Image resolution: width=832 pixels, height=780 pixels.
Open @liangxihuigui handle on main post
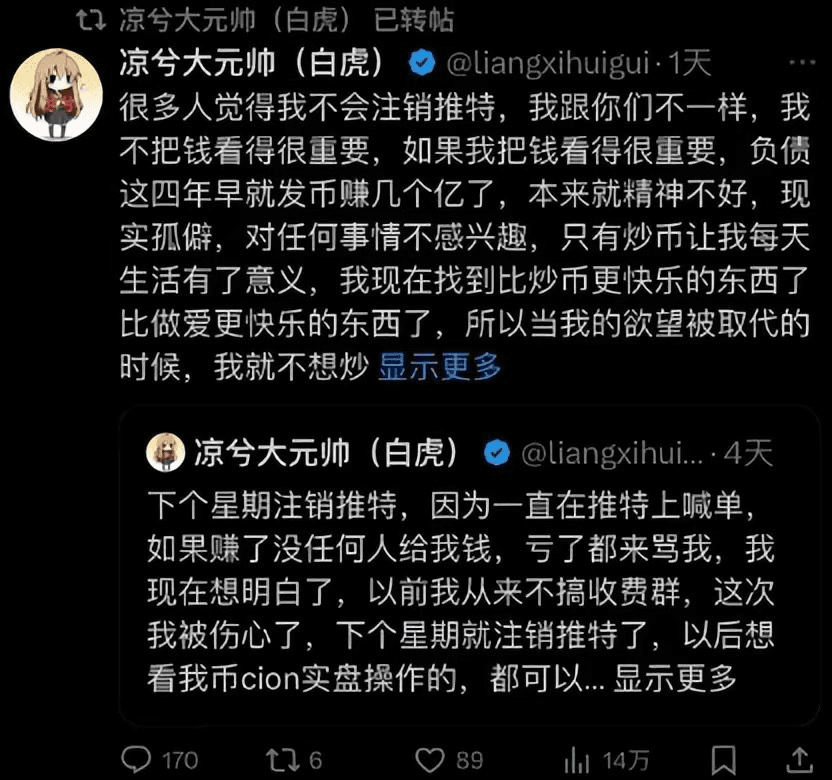548,63
